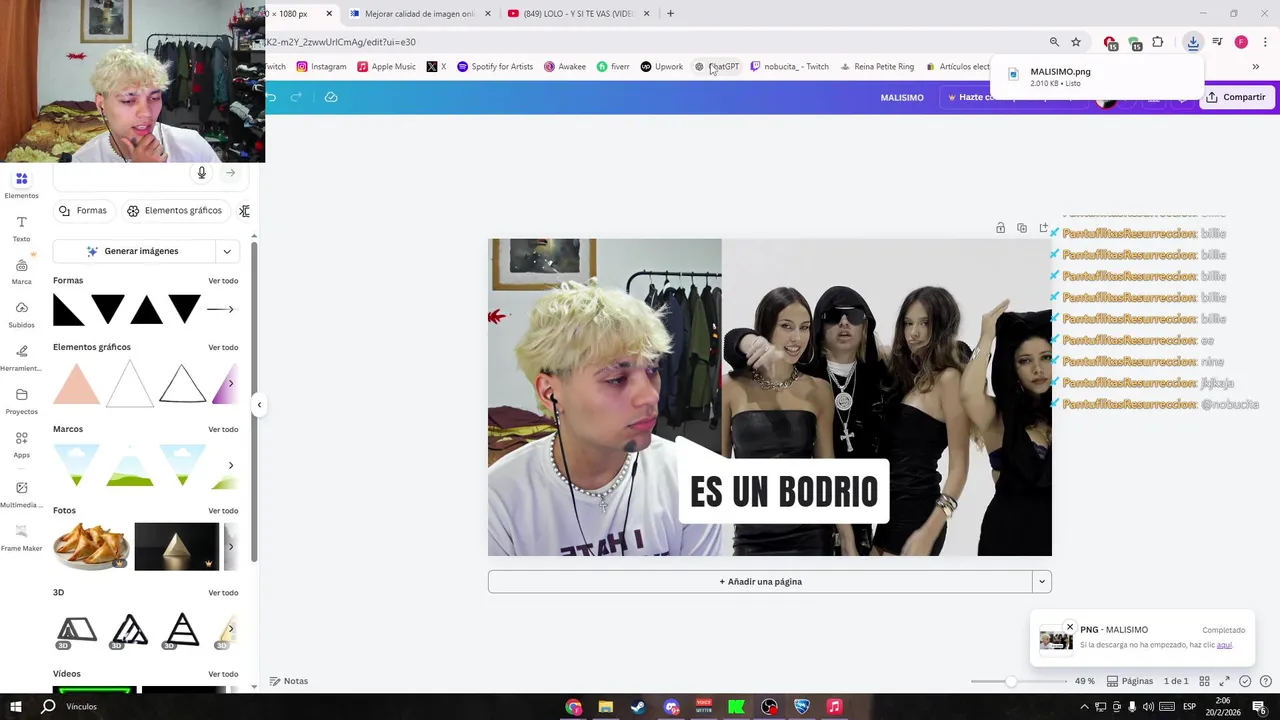Adjust the canvas zoom slider handle

coord(1011,681)
